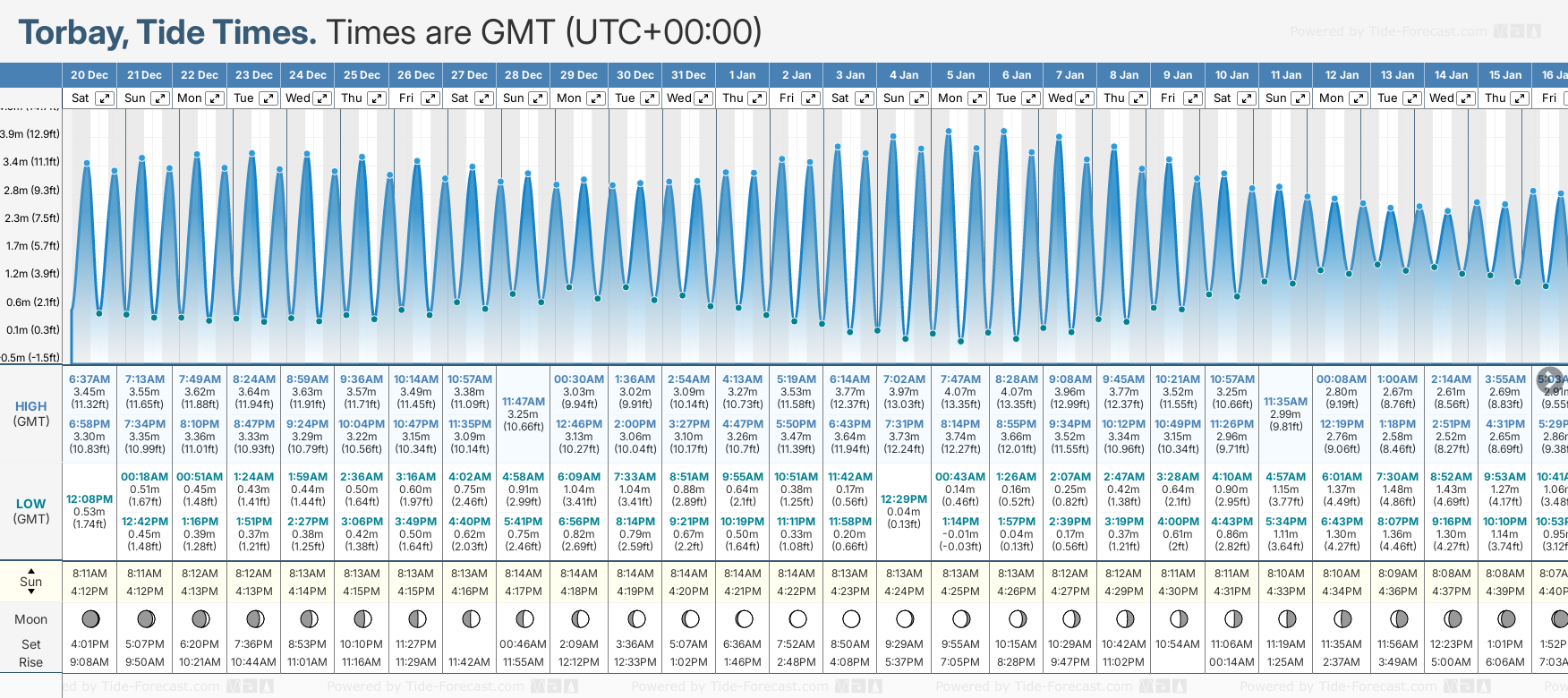The height and width of the screenshot is (698, 1568).
Task: Click expand icon beside Mon 29 Dec
Action: pyautogui.click(x=596, y=98)
